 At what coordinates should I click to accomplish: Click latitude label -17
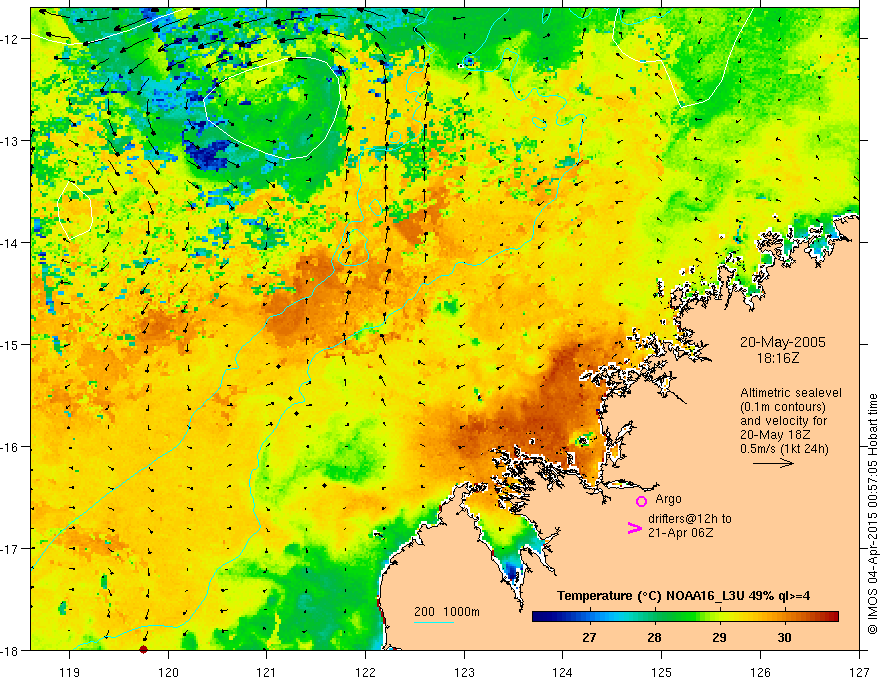(11, 548)
